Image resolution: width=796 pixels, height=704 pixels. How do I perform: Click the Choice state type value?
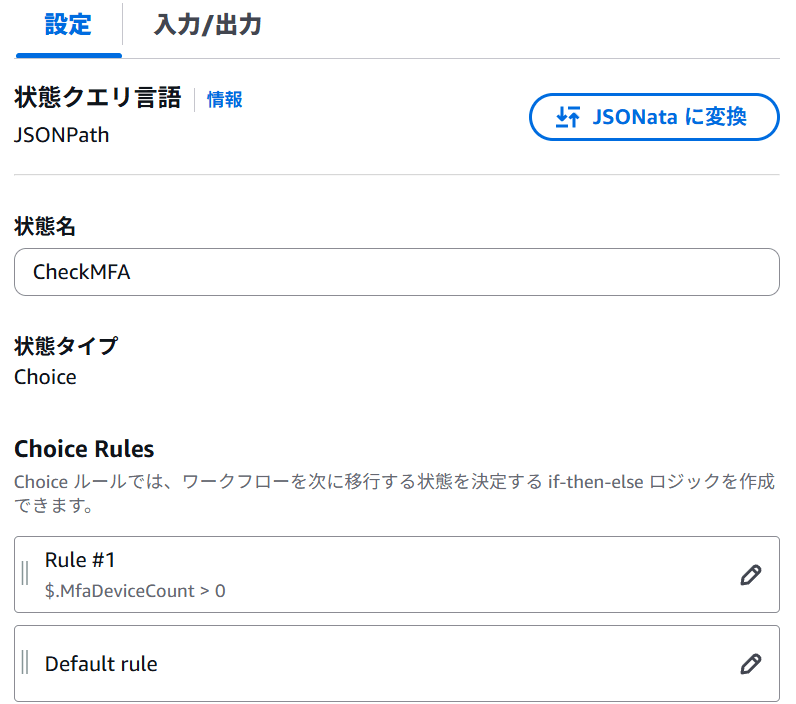[x=45, y=377]
